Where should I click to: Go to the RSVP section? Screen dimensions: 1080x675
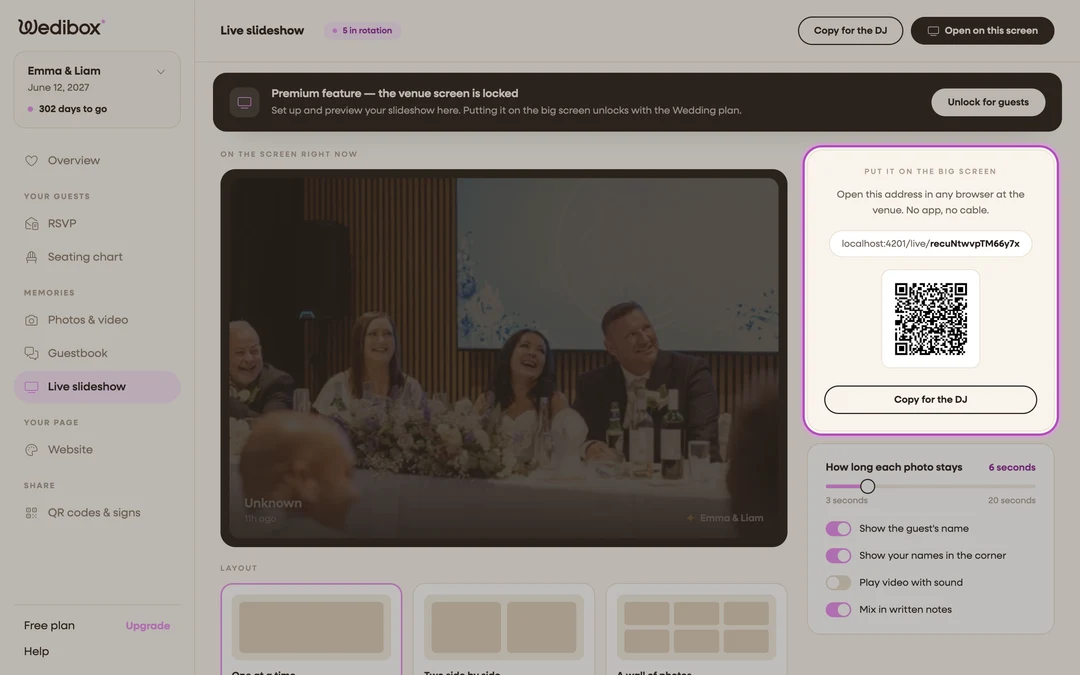[97, 224]
